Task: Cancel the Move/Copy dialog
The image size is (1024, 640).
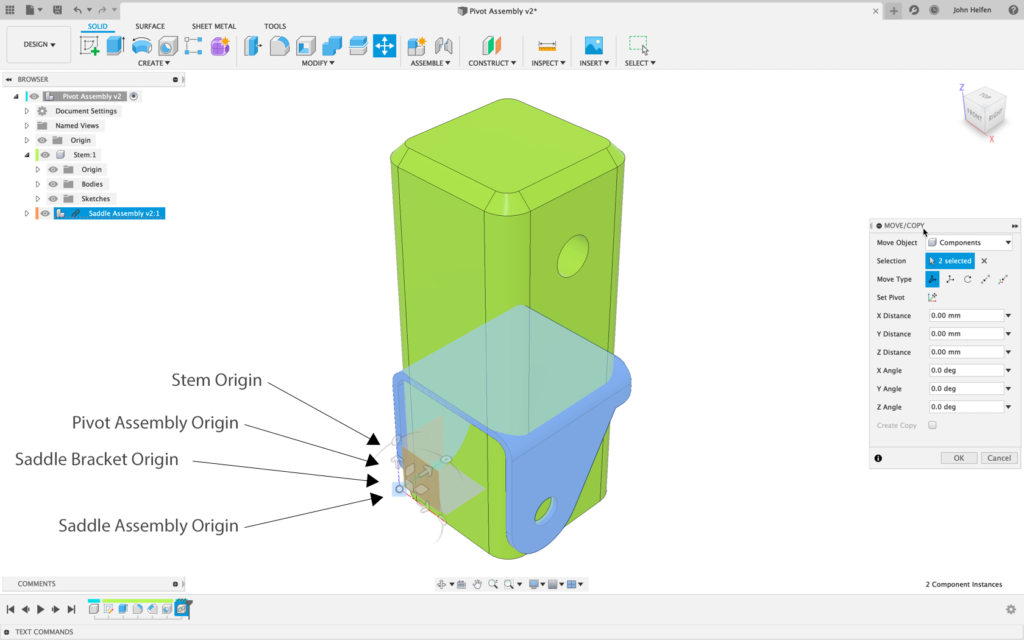Action: pos(998,458)
